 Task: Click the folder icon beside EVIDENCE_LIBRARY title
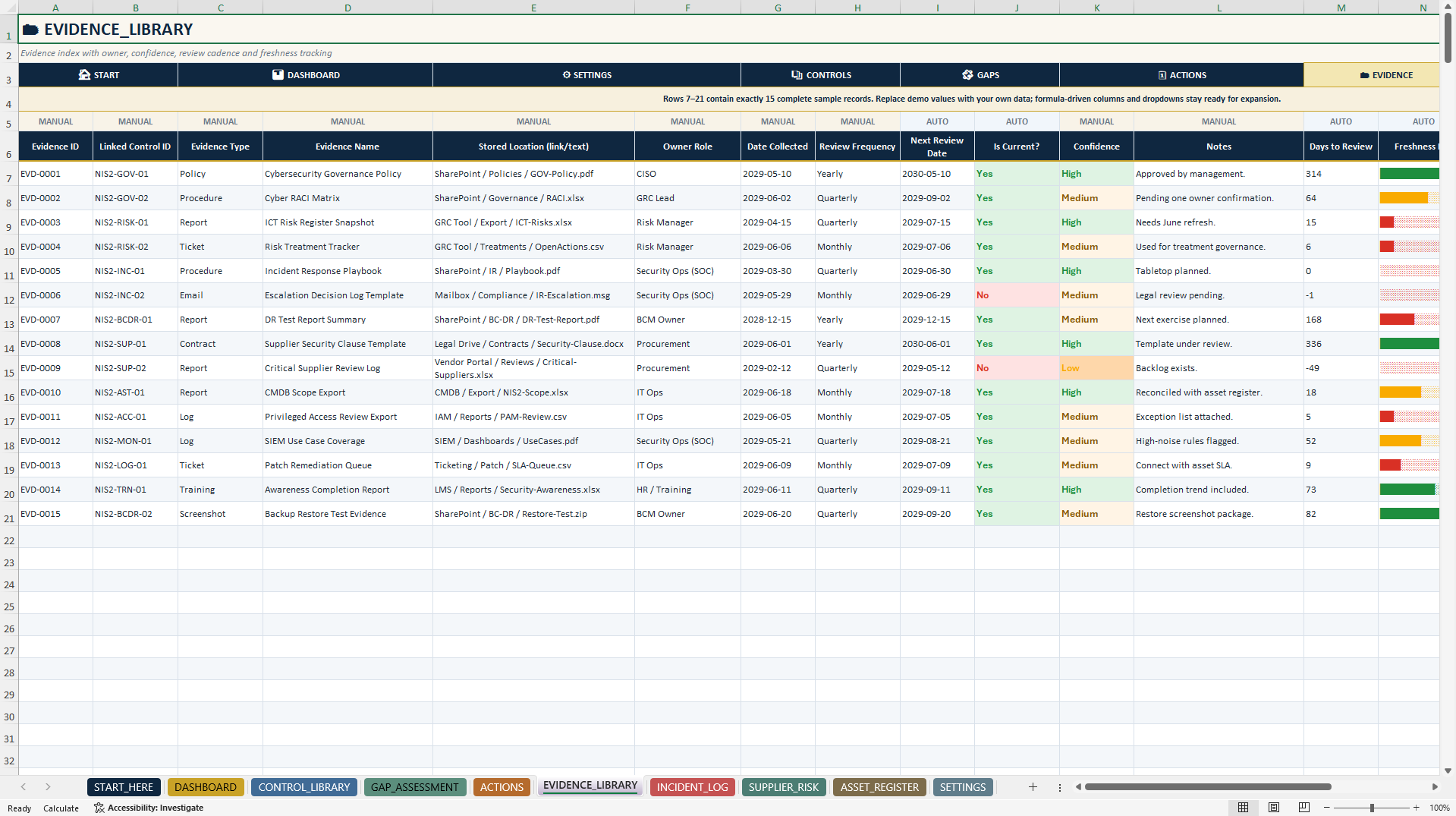point(30,30)
